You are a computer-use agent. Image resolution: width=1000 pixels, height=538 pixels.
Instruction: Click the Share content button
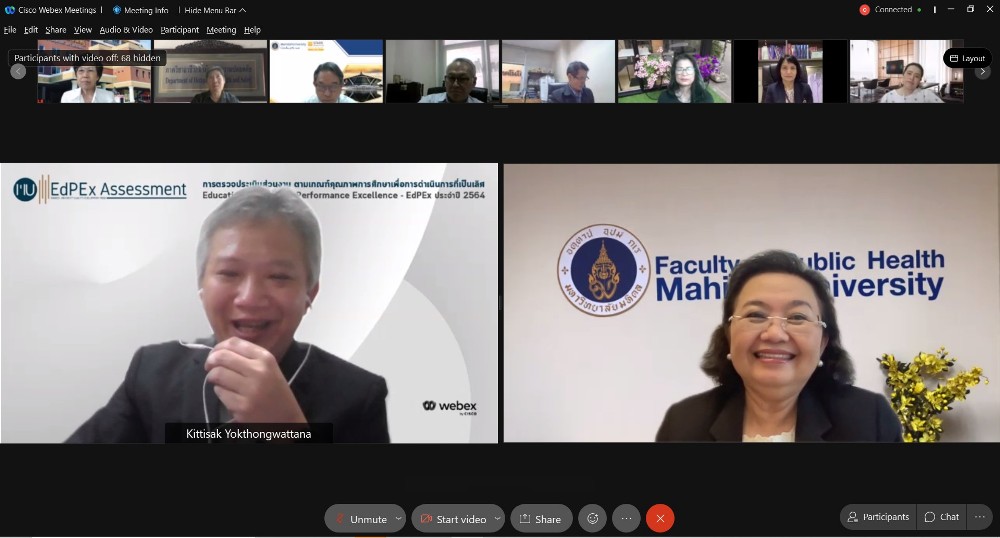tap(541, 518)
